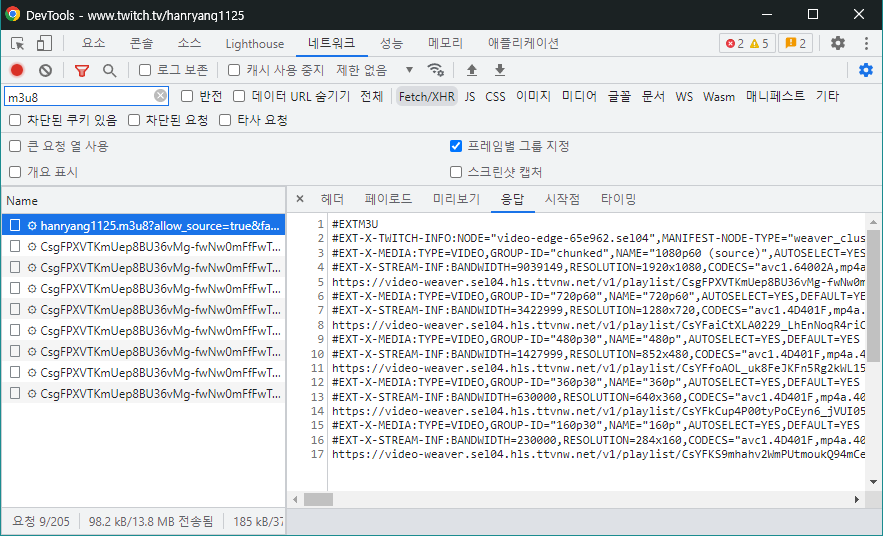The width and height of the screenshot is (883, 536).
Task: Select the #EXTM3U response line
Action: click(x=355, y=224)
